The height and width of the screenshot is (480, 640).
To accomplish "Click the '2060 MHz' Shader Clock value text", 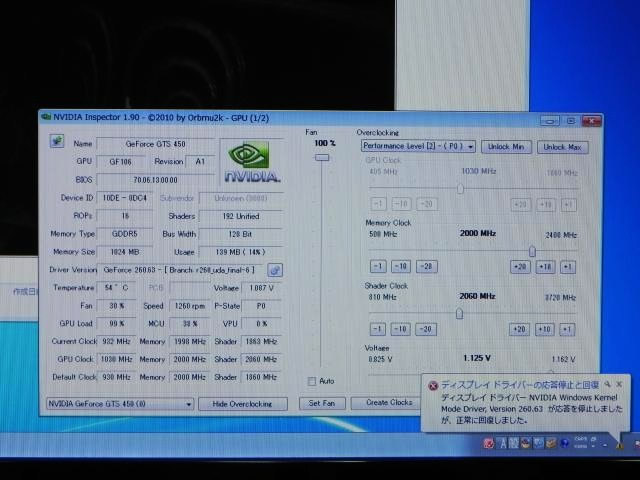I will click(x=477, y=296).
